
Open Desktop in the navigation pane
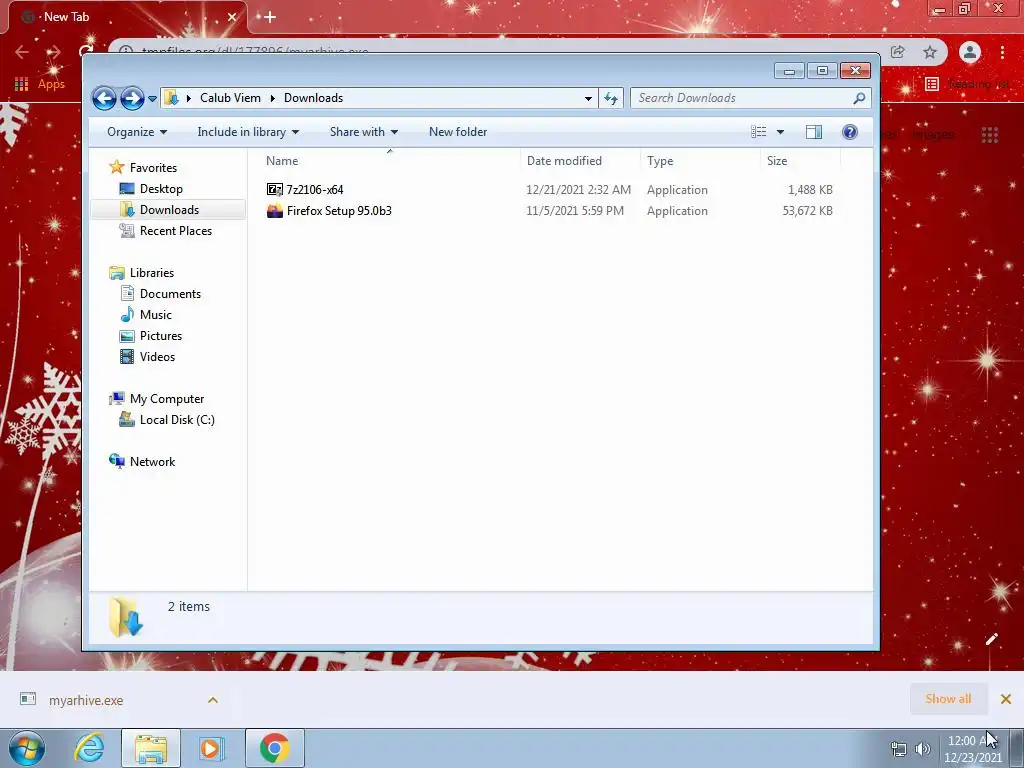pos(161,189)
